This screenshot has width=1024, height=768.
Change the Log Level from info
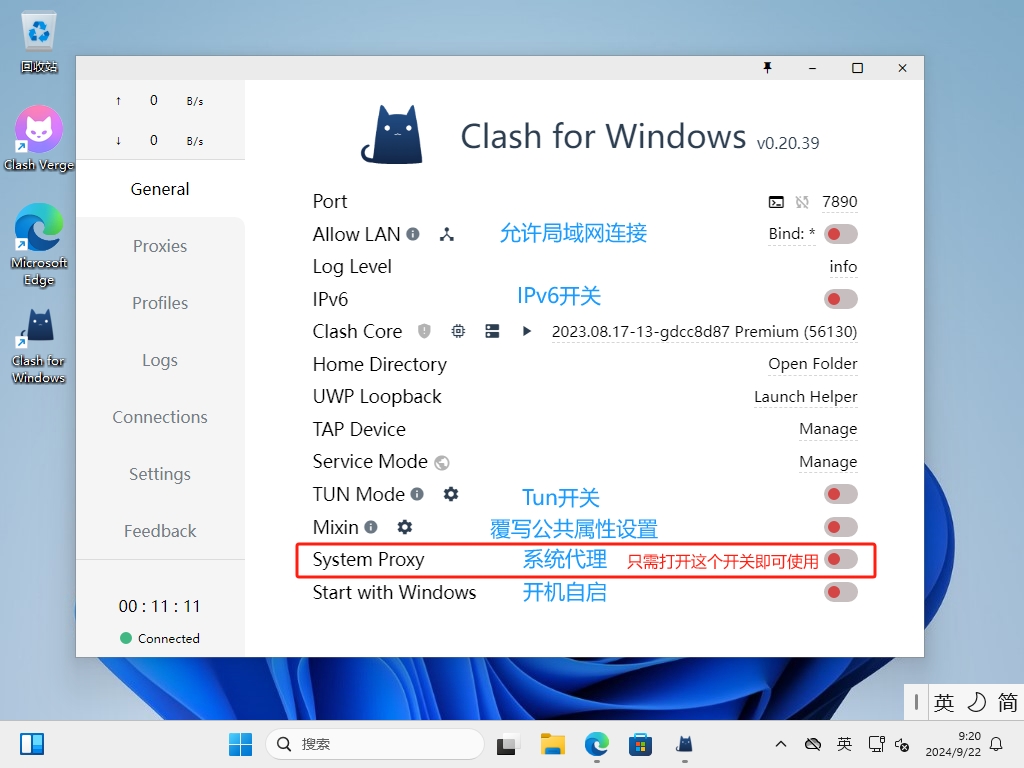[843, 266]
